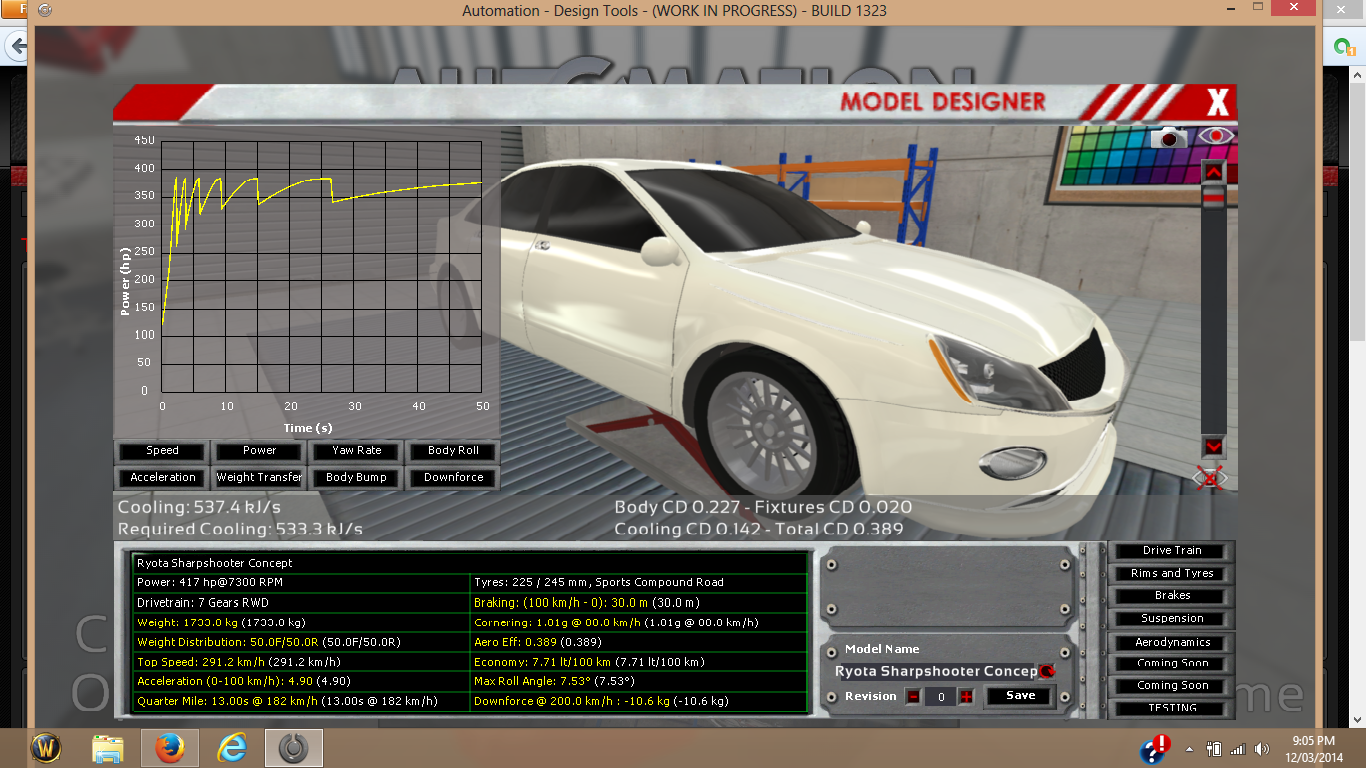This screenshot has width=1366, height=768.
Task: Save the car model
Action: 1020,696
